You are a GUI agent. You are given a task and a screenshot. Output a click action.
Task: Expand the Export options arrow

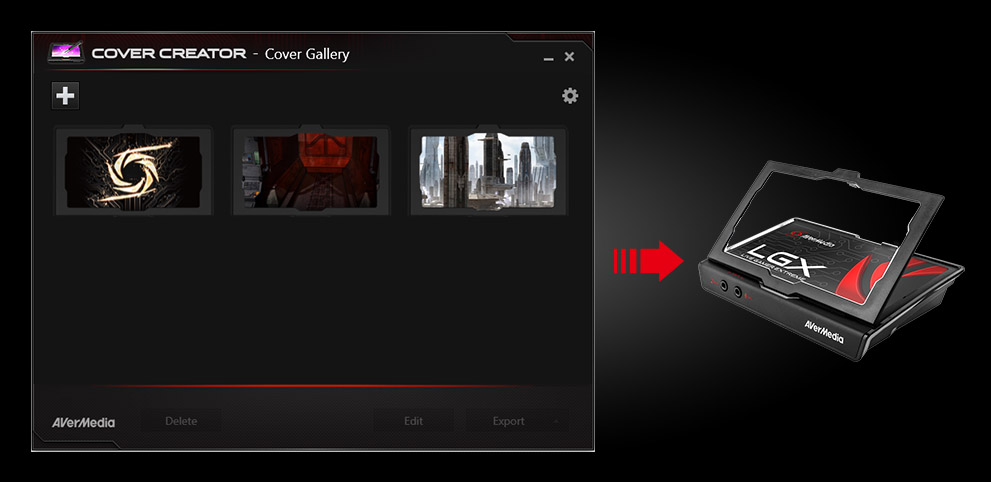(x=556, y=421)
